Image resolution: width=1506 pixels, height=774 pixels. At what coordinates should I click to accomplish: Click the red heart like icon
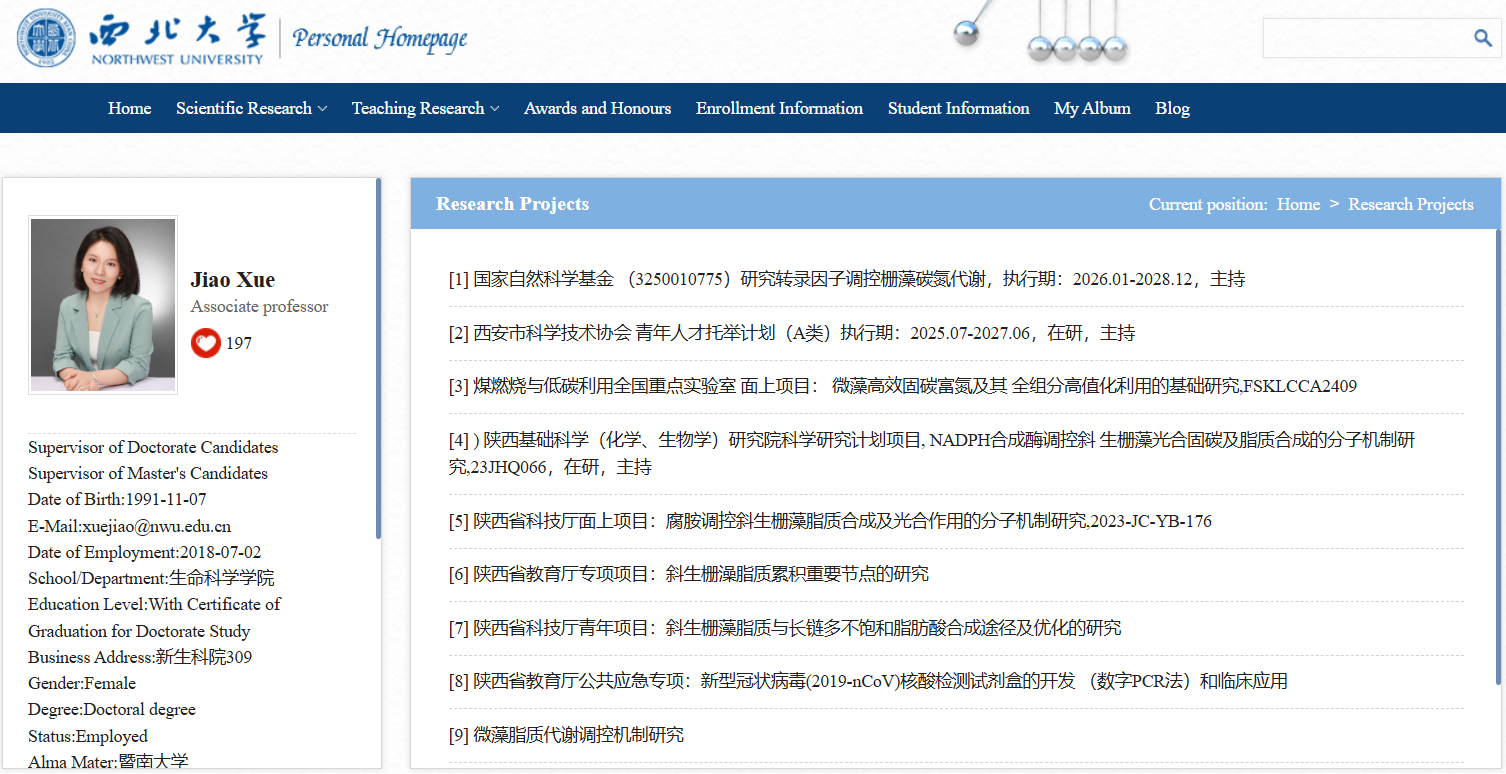click(x=206, y=343)
